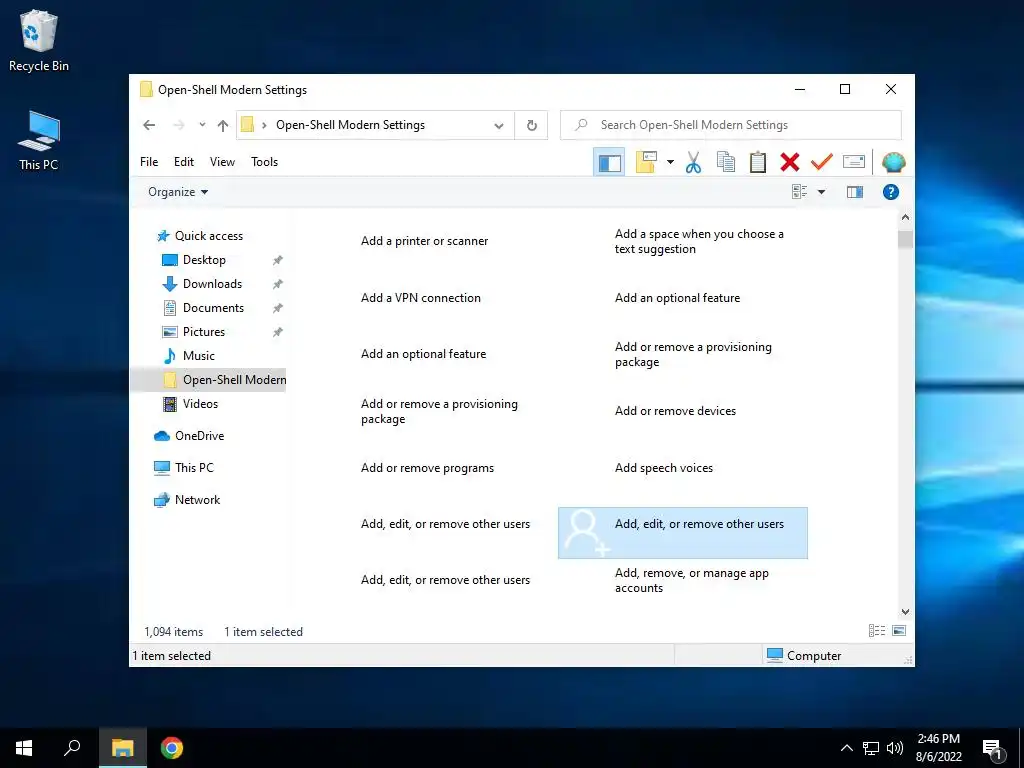Switch to large icons view in status bar

pyautogui.click(x=899, y=631)
